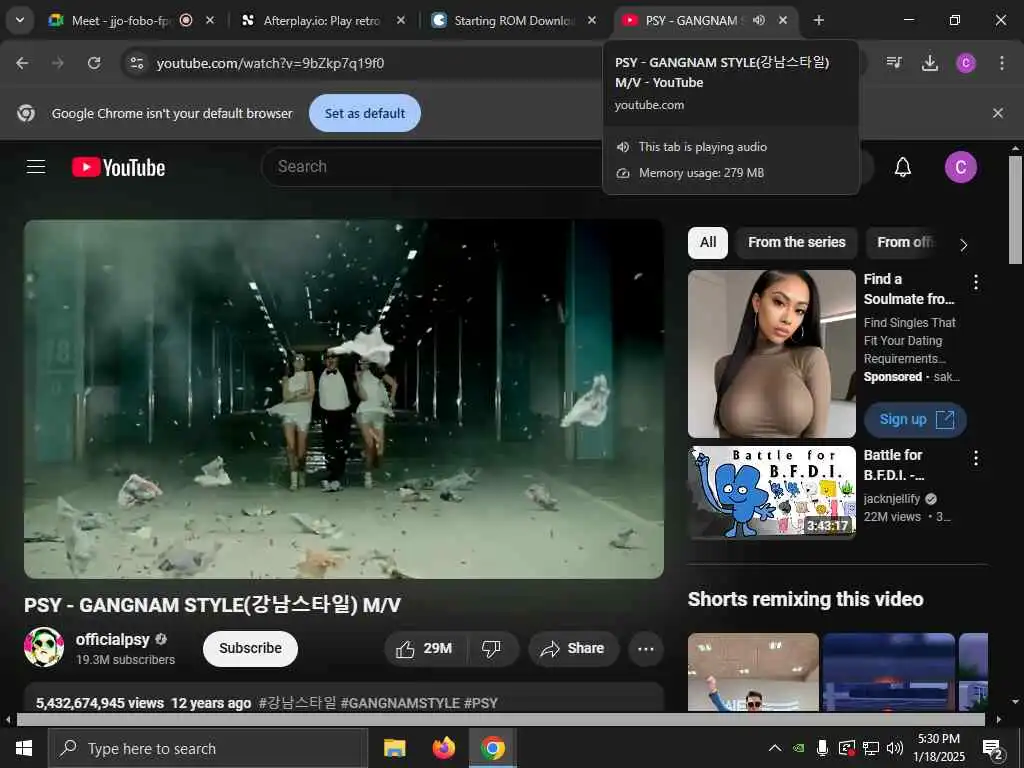Subscribe to officialpsy channel
Screen dimensions: 1024x768
coord(250,648)
